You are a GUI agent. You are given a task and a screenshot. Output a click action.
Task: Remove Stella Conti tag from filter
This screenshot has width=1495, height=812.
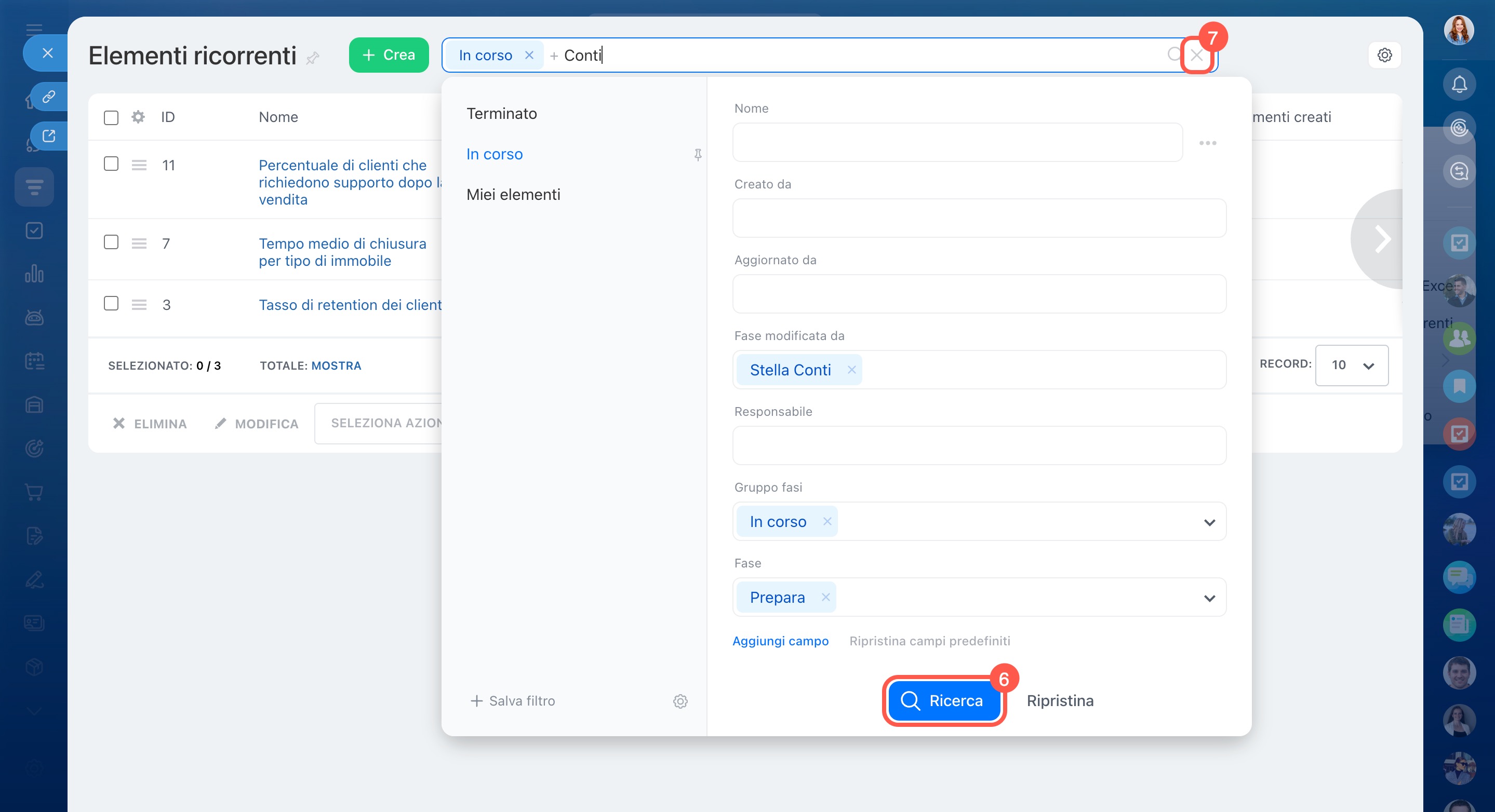click(851, 370)
